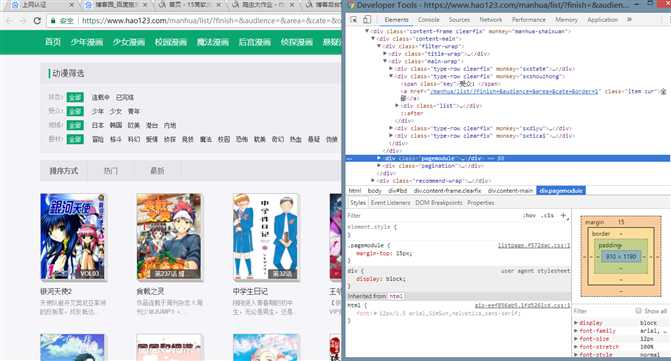Switch to the Properties sub-tab

coord(481,203)
